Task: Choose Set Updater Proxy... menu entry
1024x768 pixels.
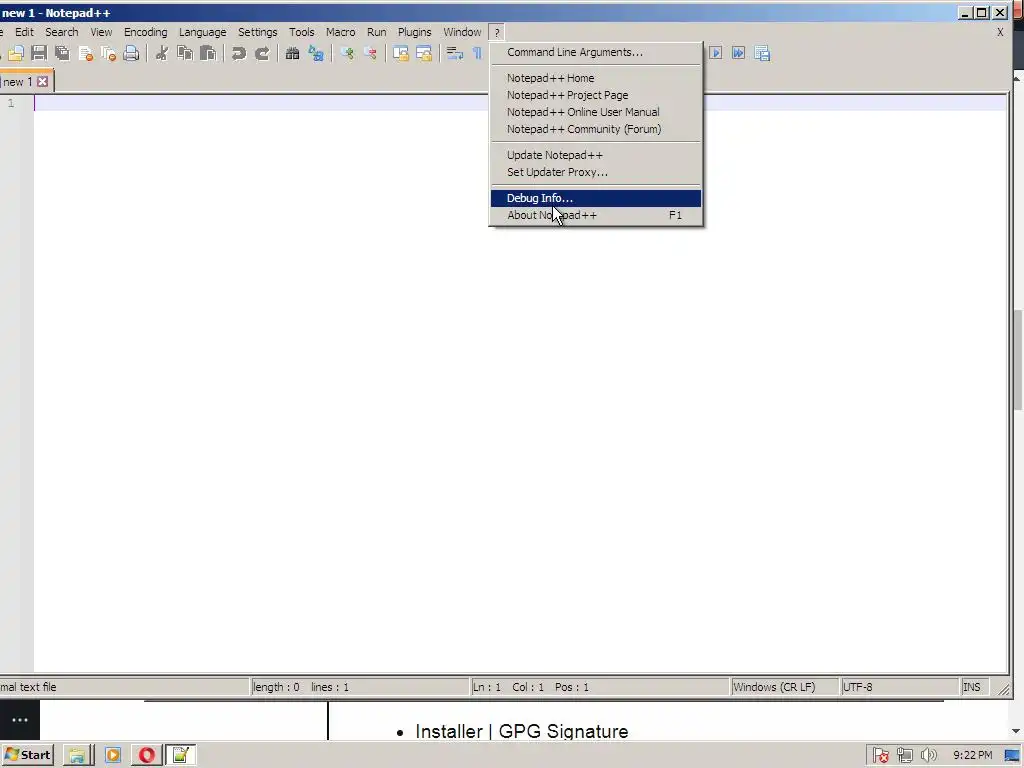Action: 596,172
